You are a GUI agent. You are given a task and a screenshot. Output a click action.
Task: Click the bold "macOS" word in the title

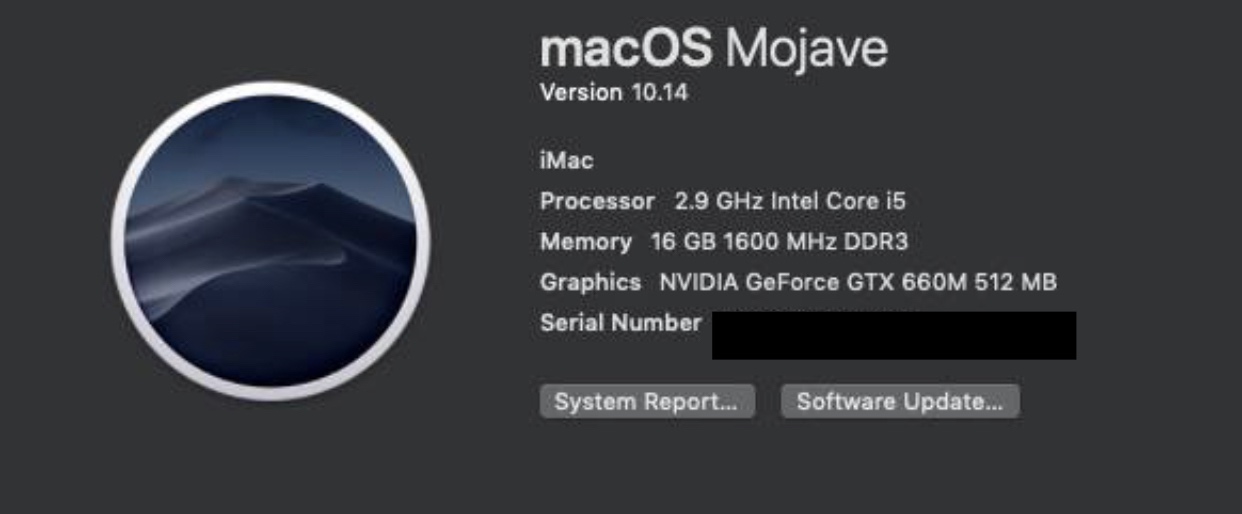click(626, 48)
